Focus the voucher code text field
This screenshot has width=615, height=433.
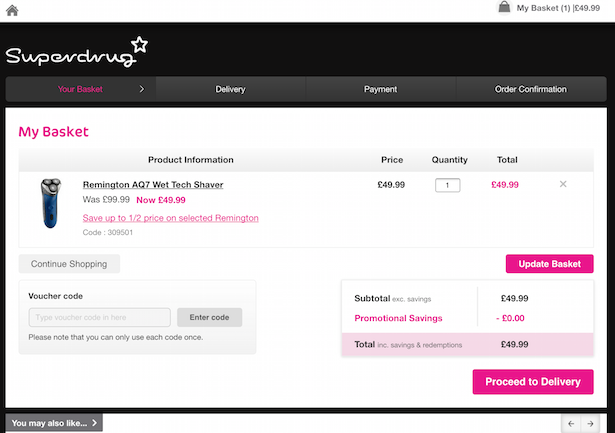point(99,317)
